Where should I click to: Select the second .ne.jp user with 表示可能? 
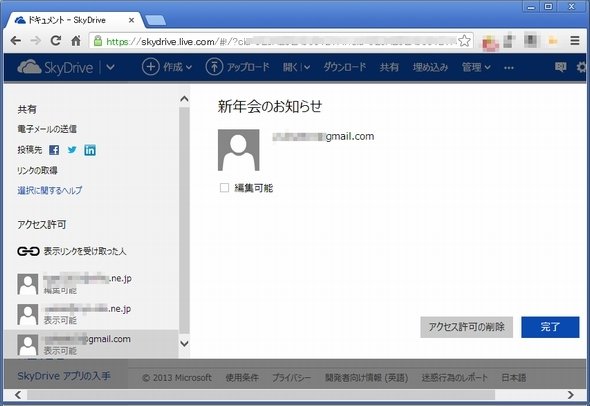91,315
